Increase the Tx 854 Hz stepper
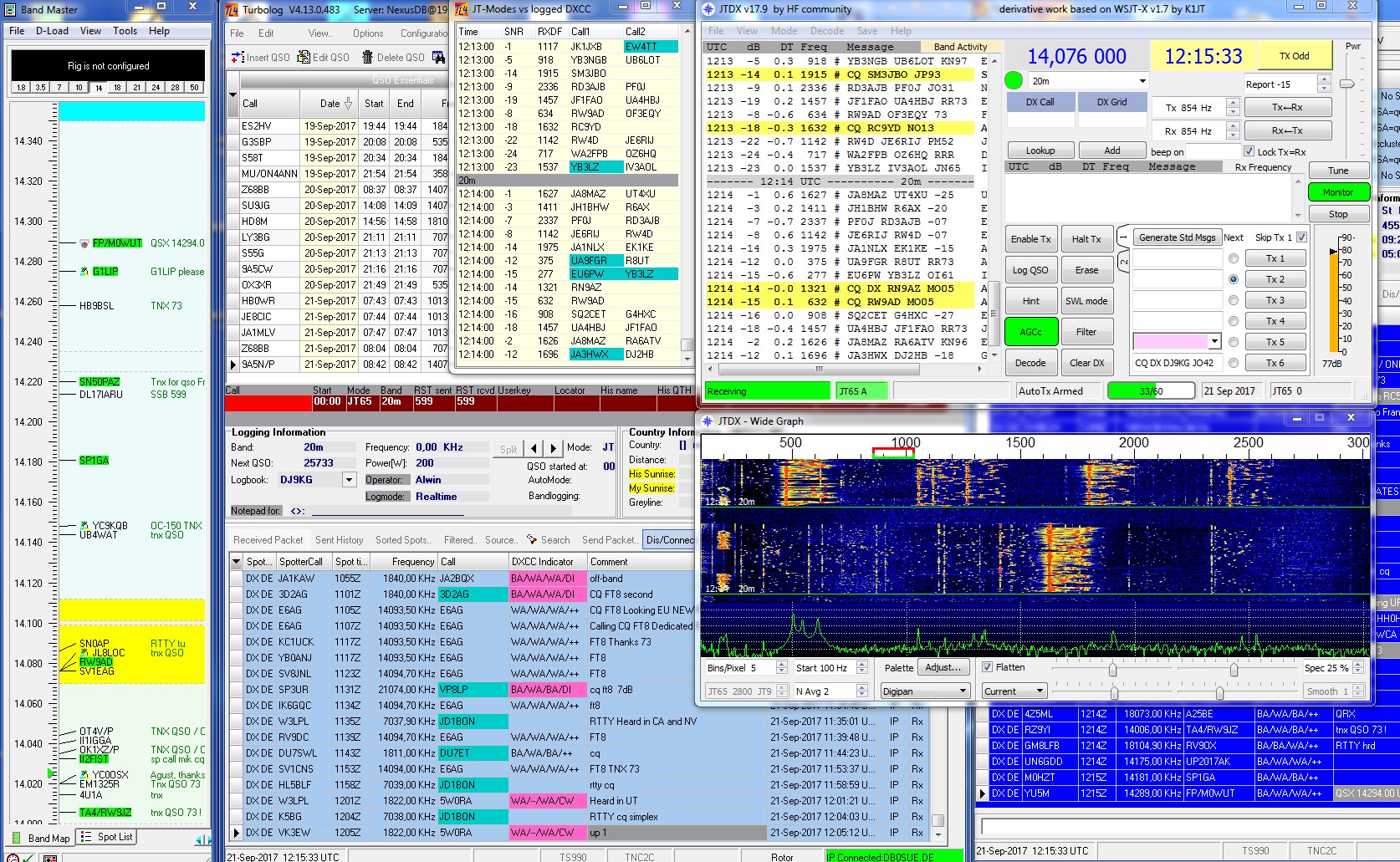Image resolution: width=1400 pixels, height=862 pixels. pyautogui.click(x=1233, y=103)
